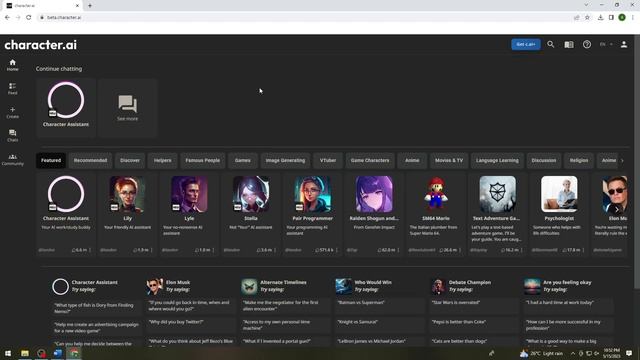Open the Psychologist character card
640x360 pixels.
click(x=559, y=214)
